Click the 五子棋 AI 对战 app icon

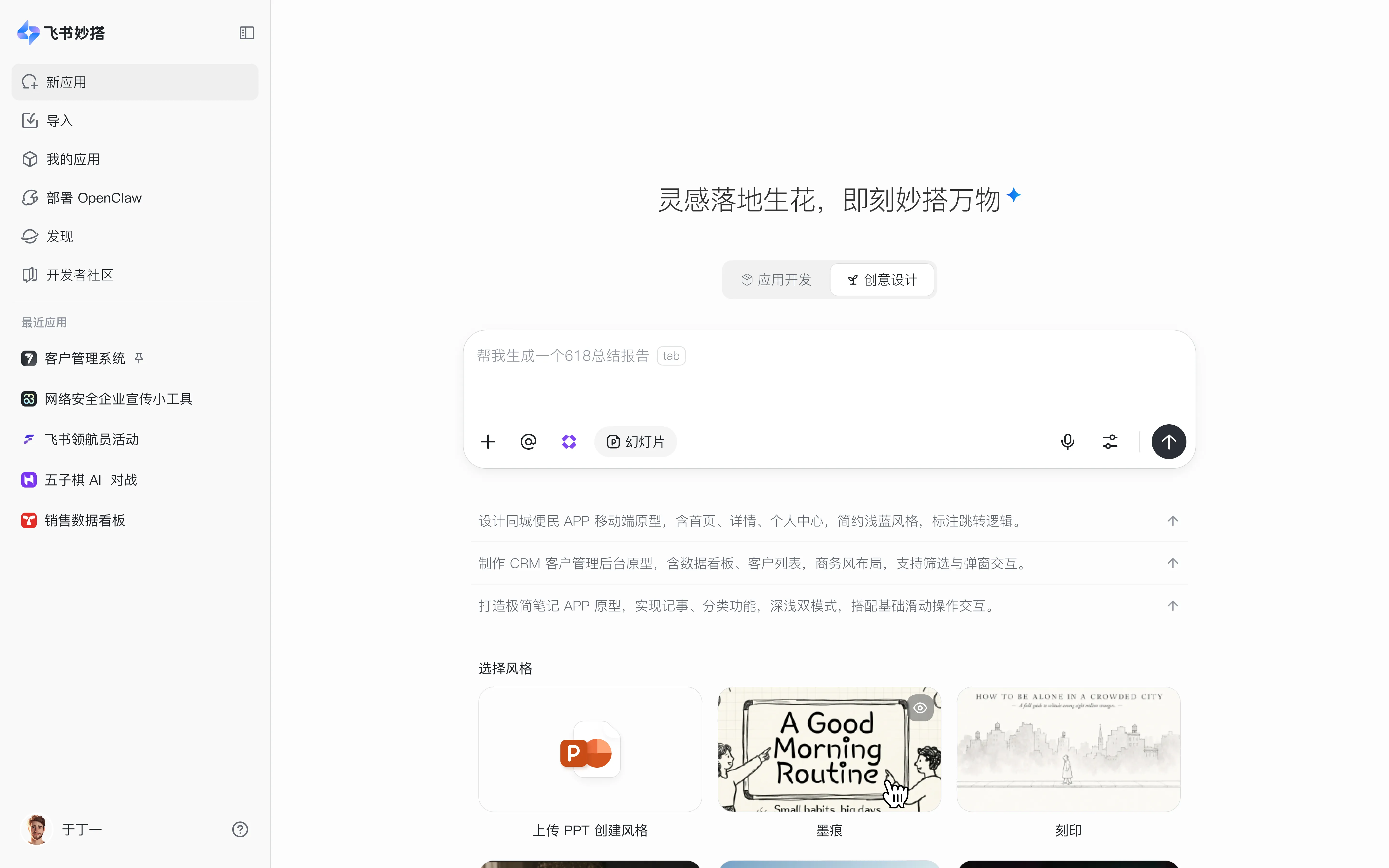point(29,480)
